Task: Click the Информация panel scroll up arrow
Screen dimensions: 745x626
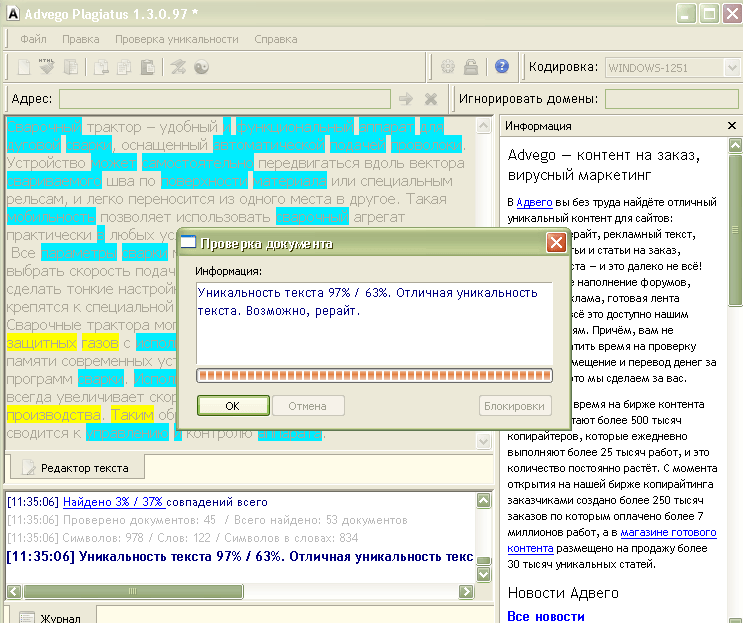Action: pos(735,145)
